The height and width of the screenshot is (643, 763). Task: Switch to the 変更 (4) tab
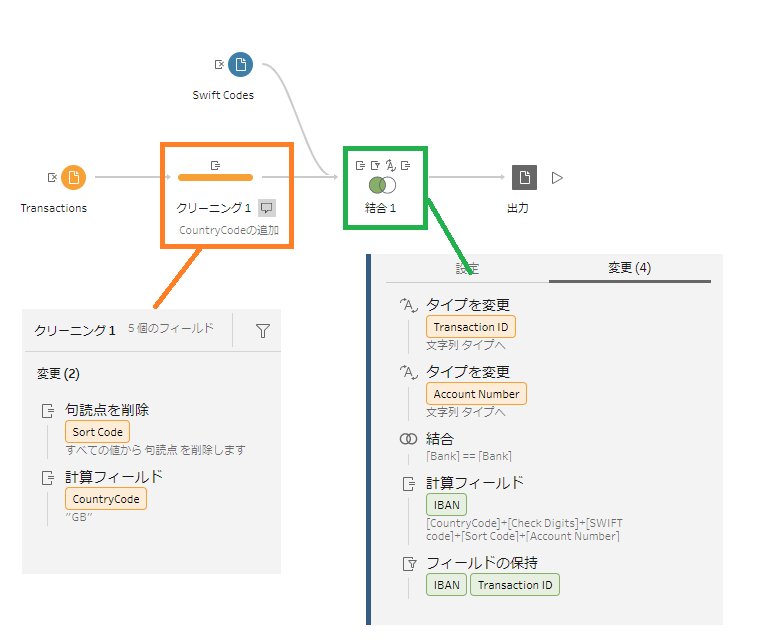pyautogui.click(x=630, y=268)
